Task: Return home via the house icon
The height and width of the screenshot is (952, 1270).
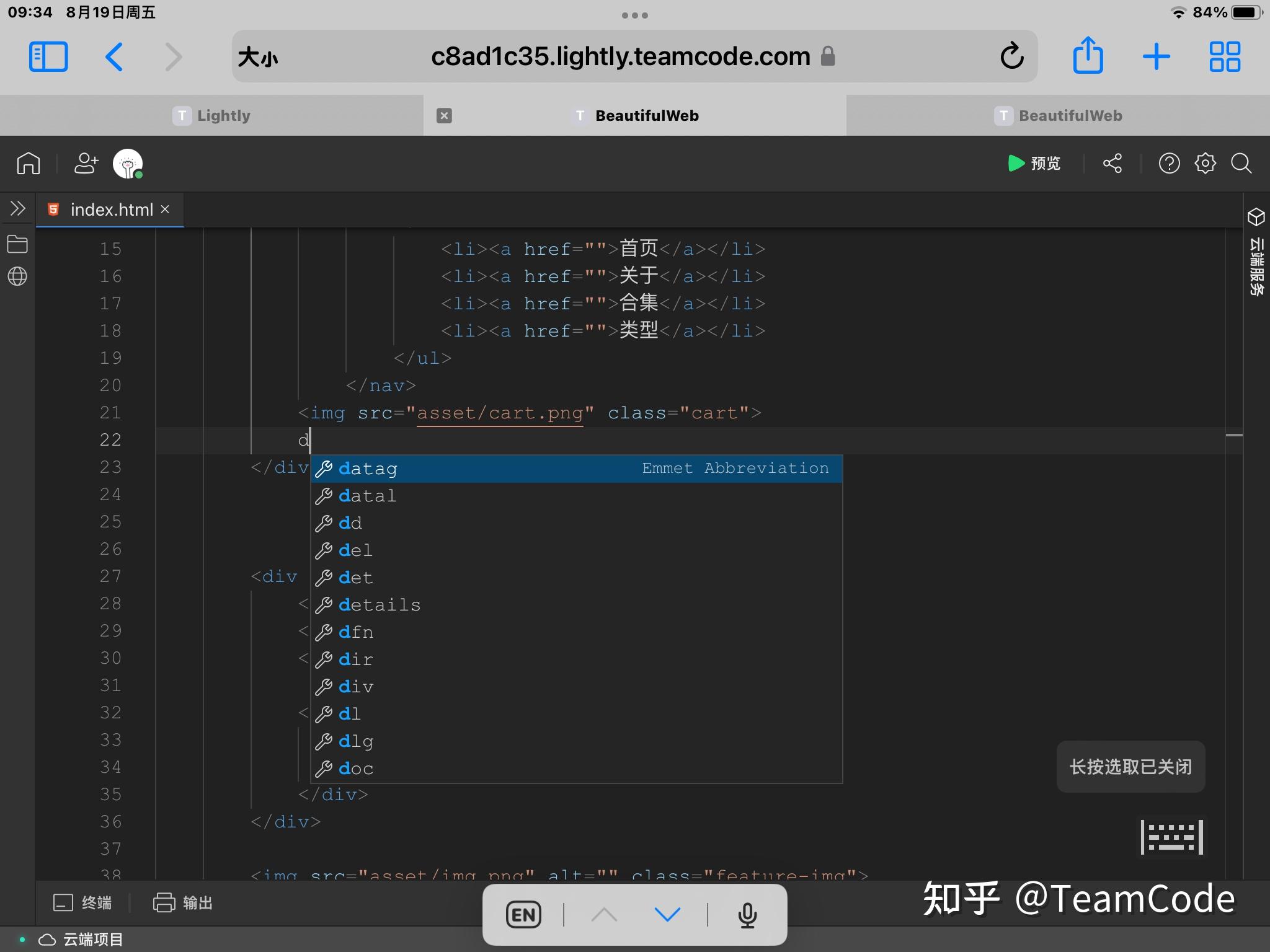Action: (x=27, y=163)
